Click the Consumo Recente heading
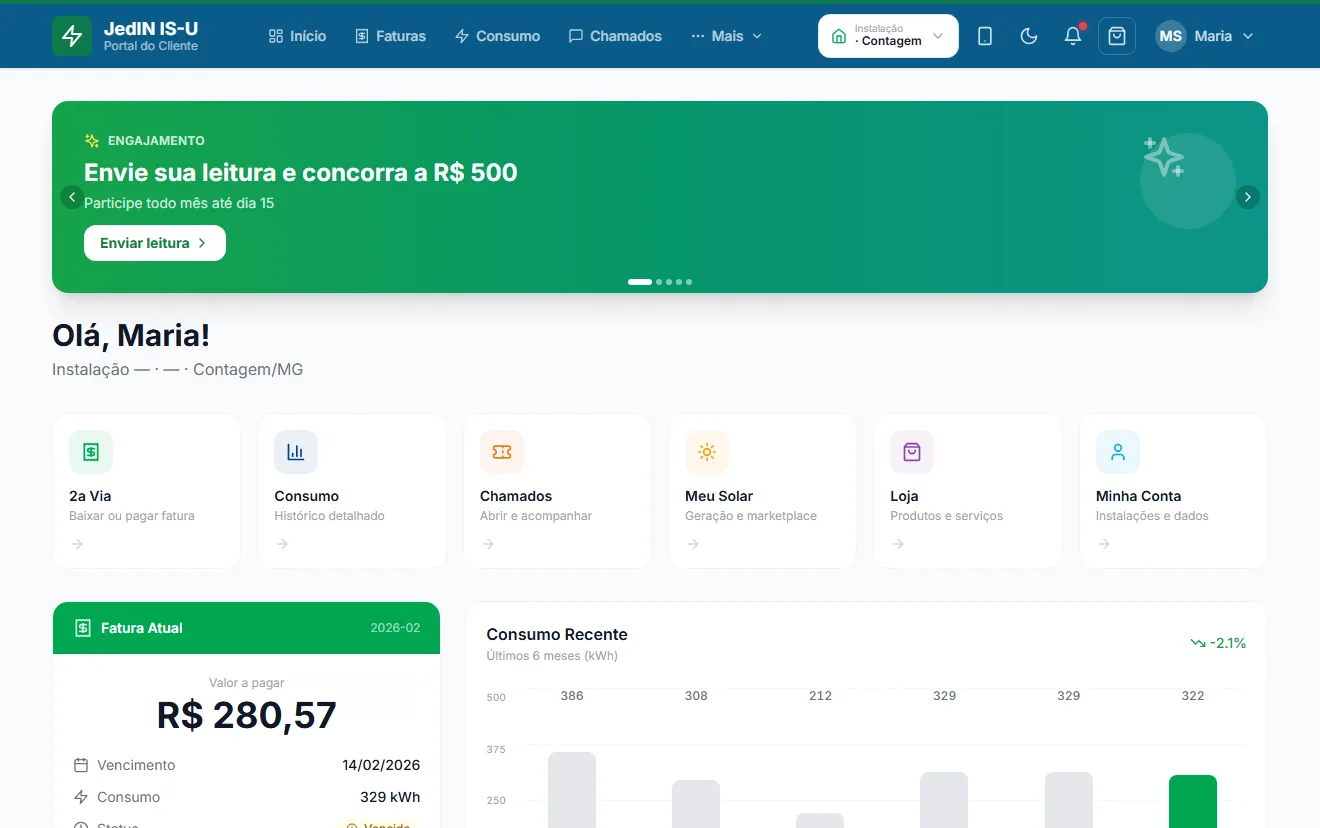Image resolution: width=1320 pixels, height=828 pixels. point(557,634)
